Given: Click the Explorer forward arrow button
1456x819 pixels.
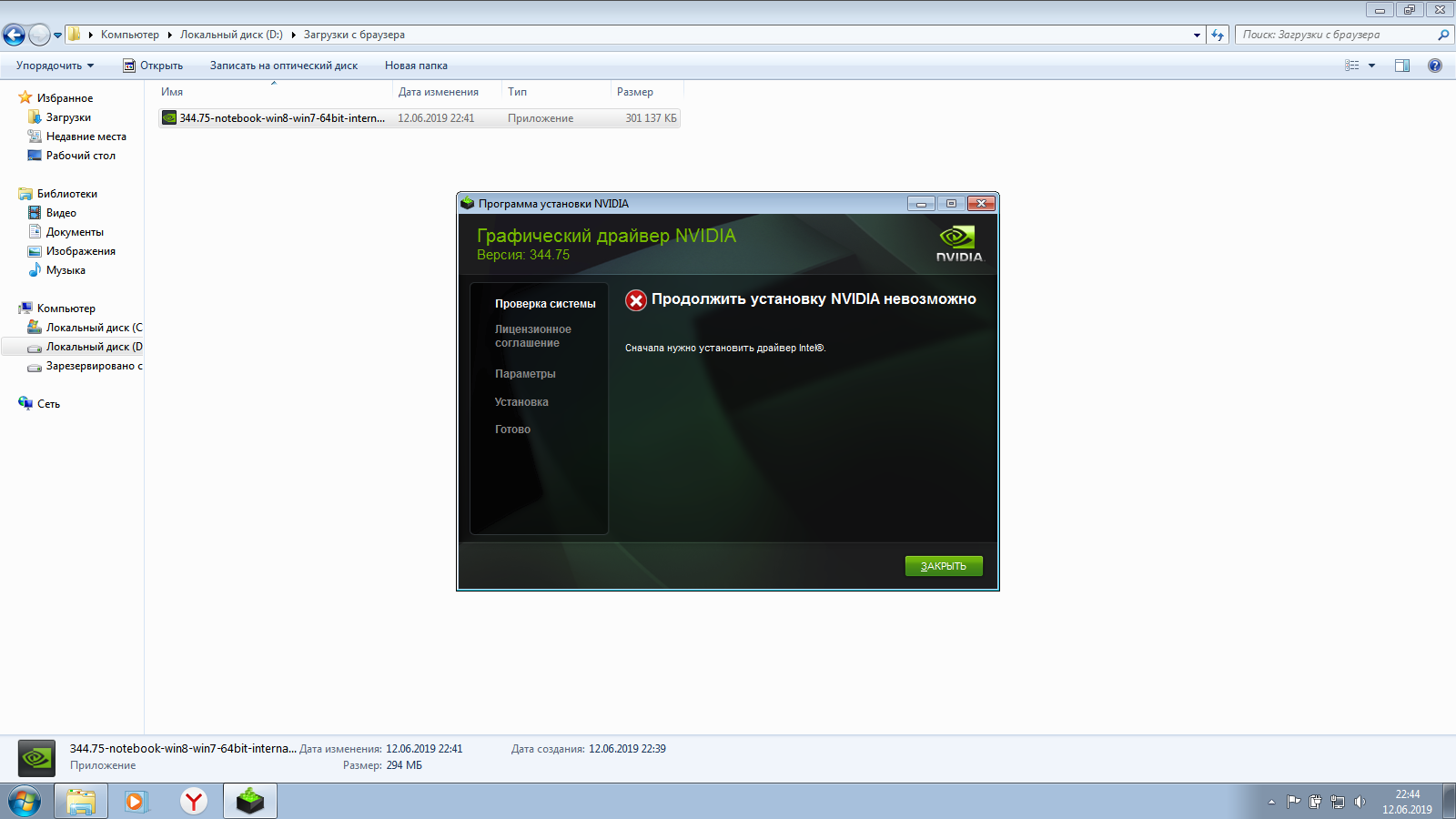Looking at the screenshot, I should pyautogui.click(x=39, y=35).
